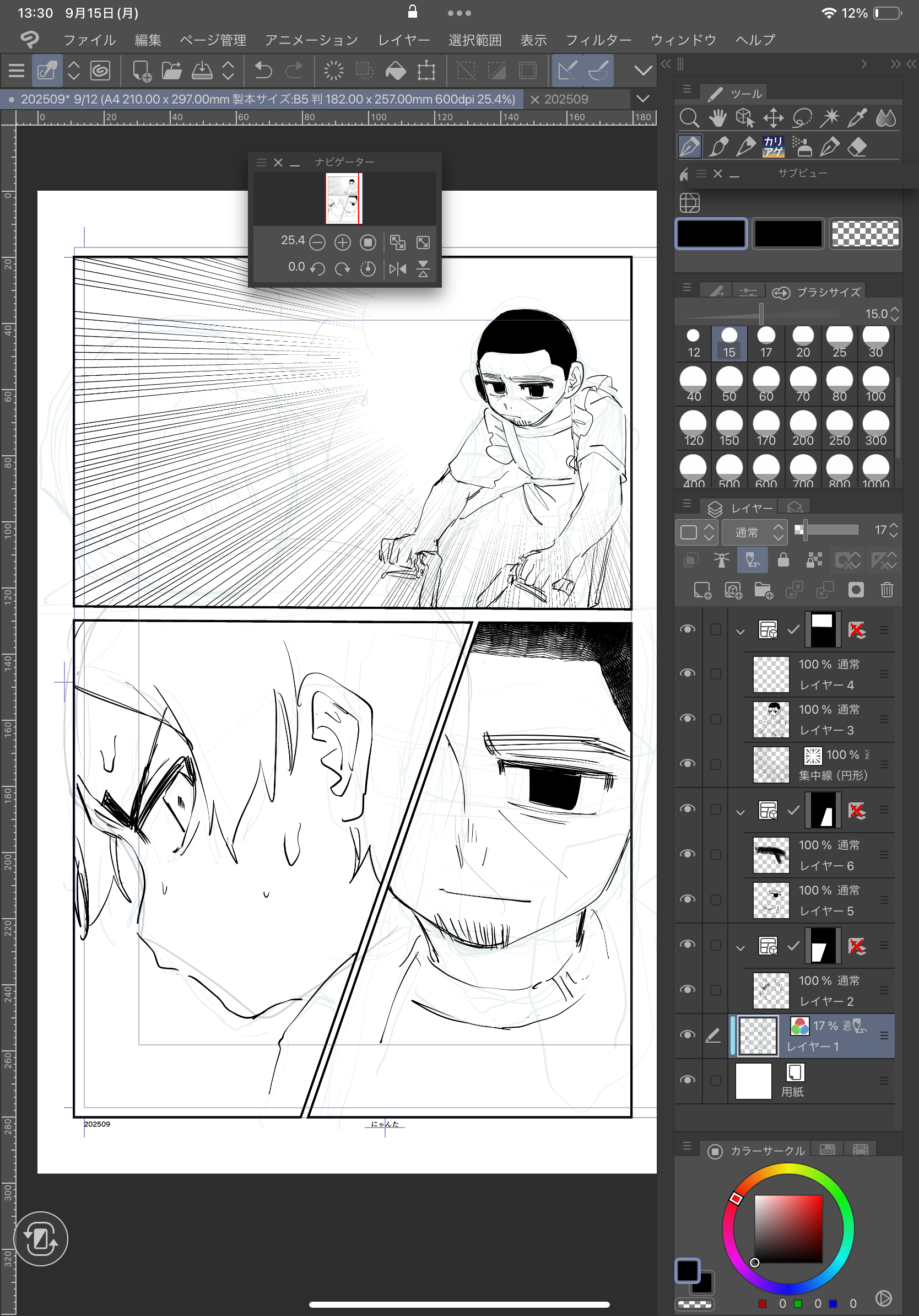Open the レイヤー menu
This screenshot has height=1316, width=919.
coord(403,40)
